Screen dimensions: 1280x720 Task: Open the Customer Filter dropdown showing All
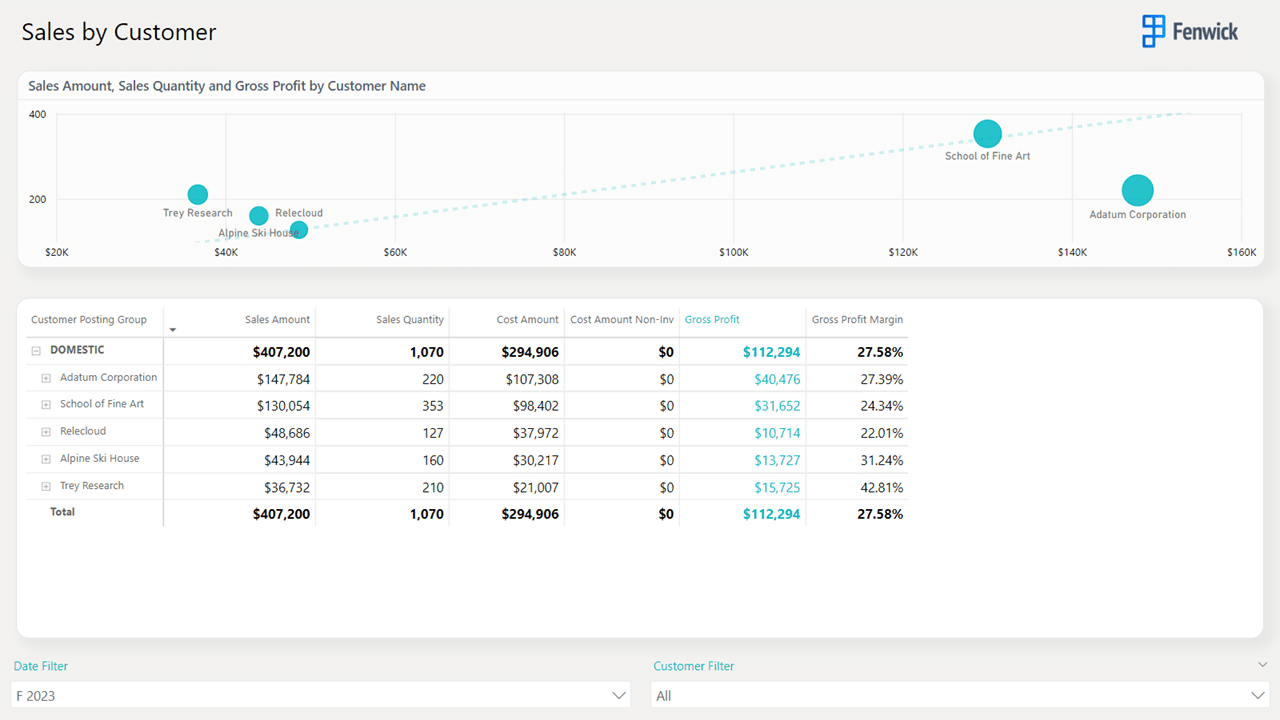pos(958,695)
